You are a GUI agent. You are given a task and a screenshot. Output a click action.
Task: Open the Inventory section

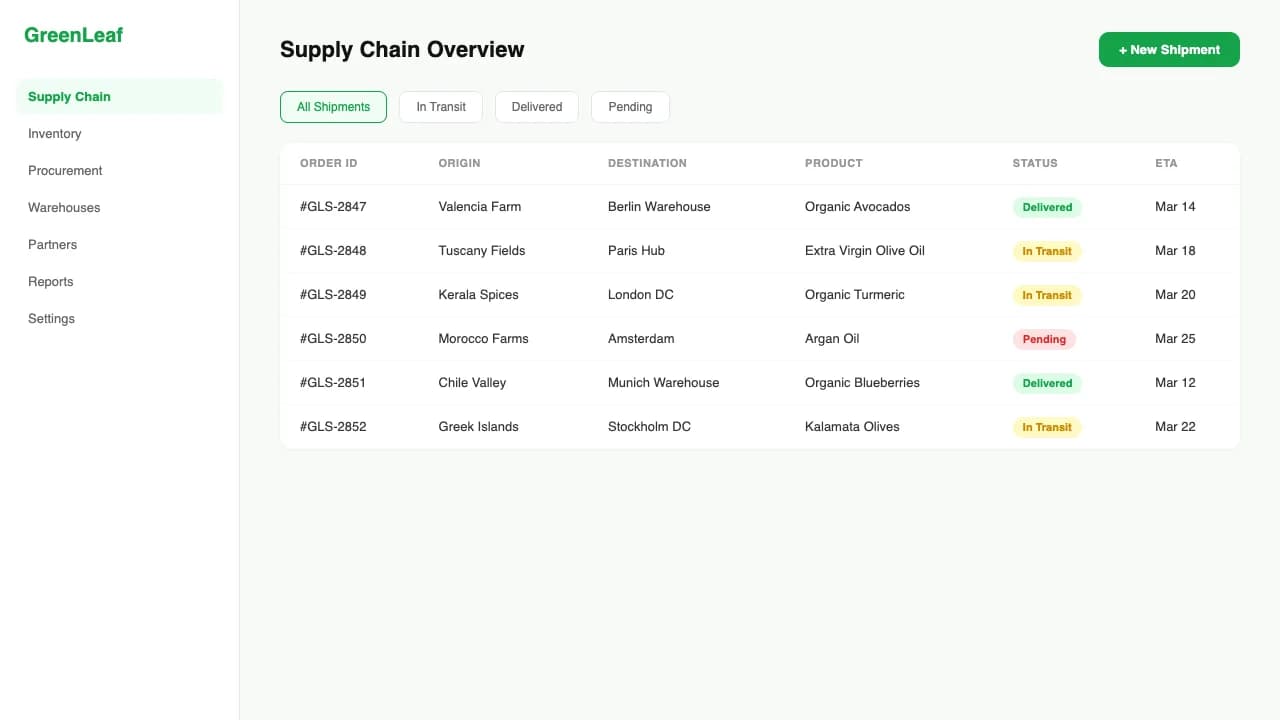[x=54, y=133]
